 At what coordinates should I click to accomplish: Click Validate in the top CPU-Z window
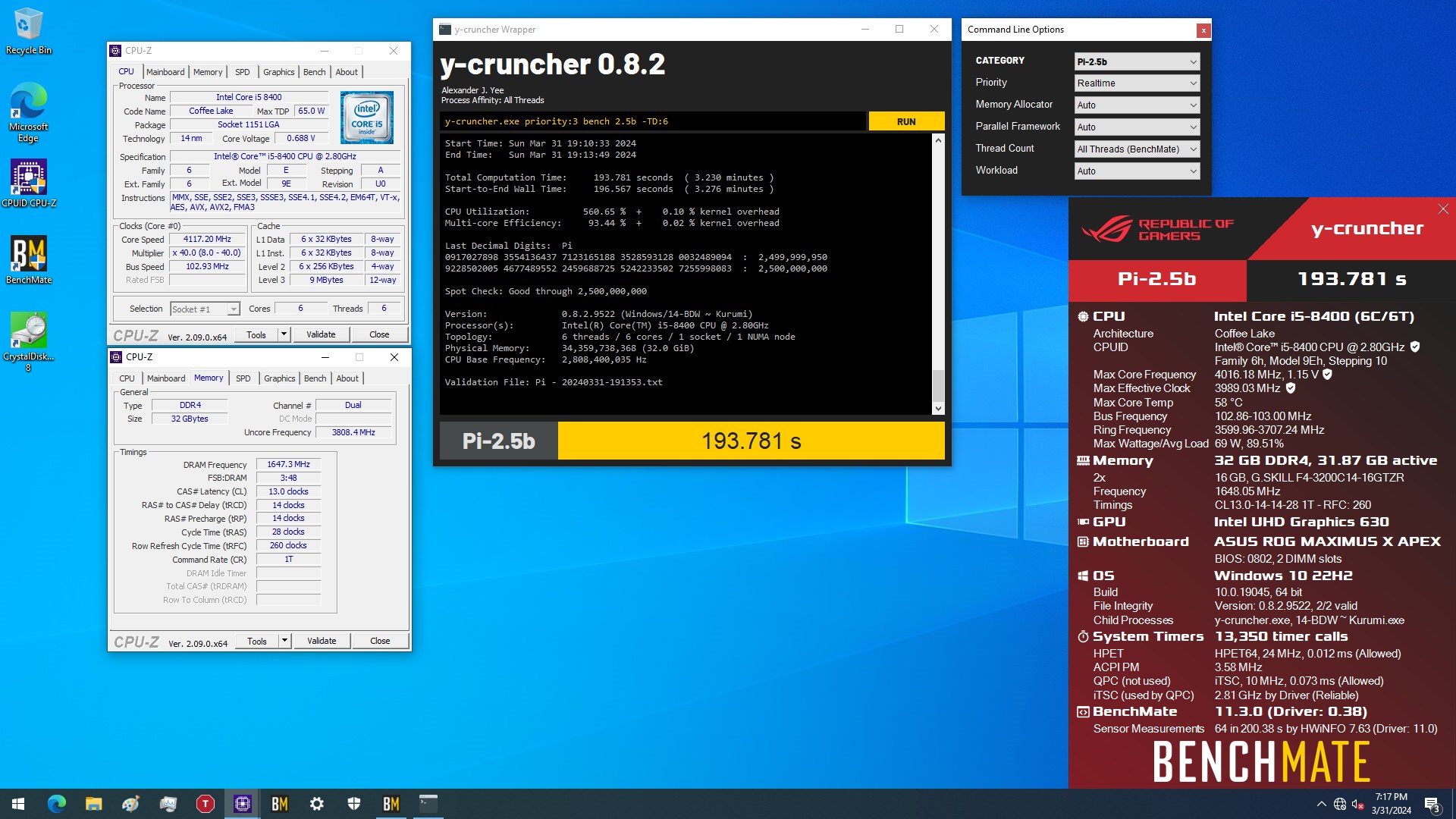pos(321,334)
